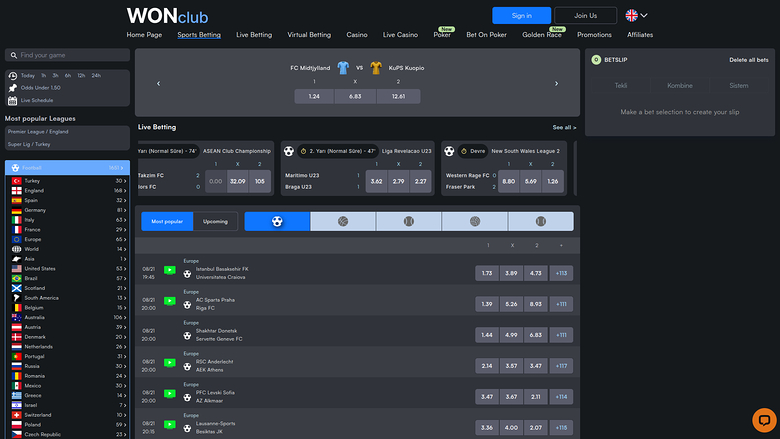Open live stream icon for PFC Levski Sofia match
This screenshot has width=780, height=439.
point(170,394)
